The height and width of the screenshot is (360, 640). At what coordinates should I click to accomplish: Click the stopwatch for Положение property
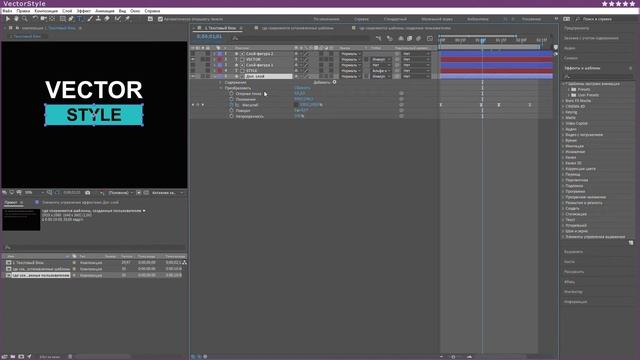point(231,99)
